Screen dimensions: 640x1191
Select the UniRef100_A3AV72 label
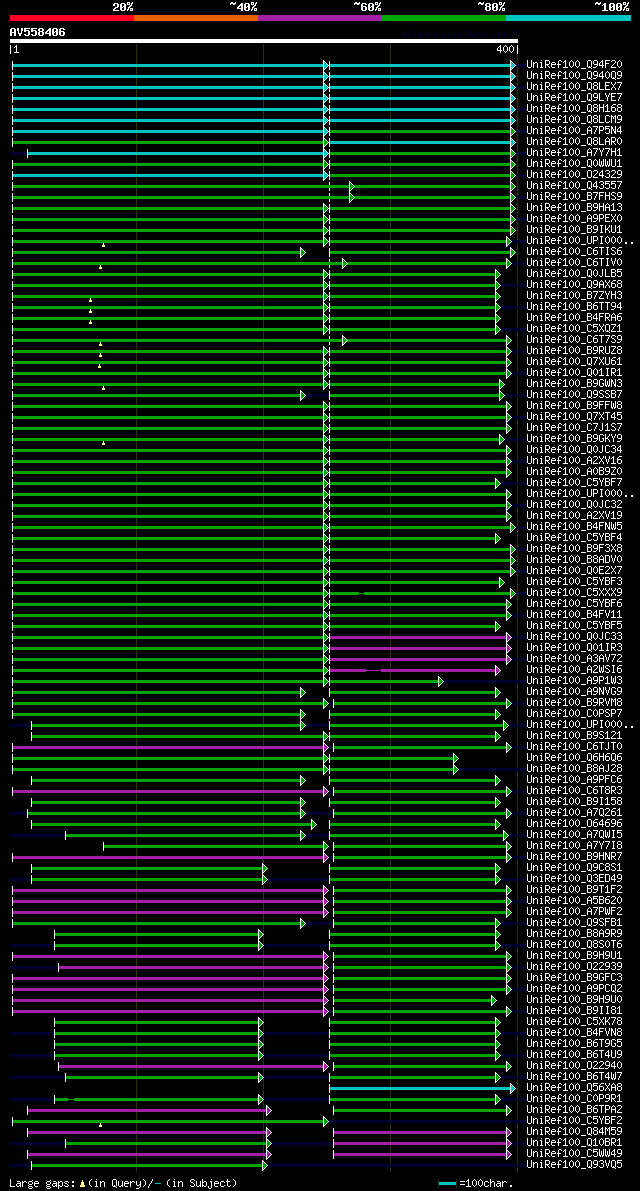(x=574, y=659)
